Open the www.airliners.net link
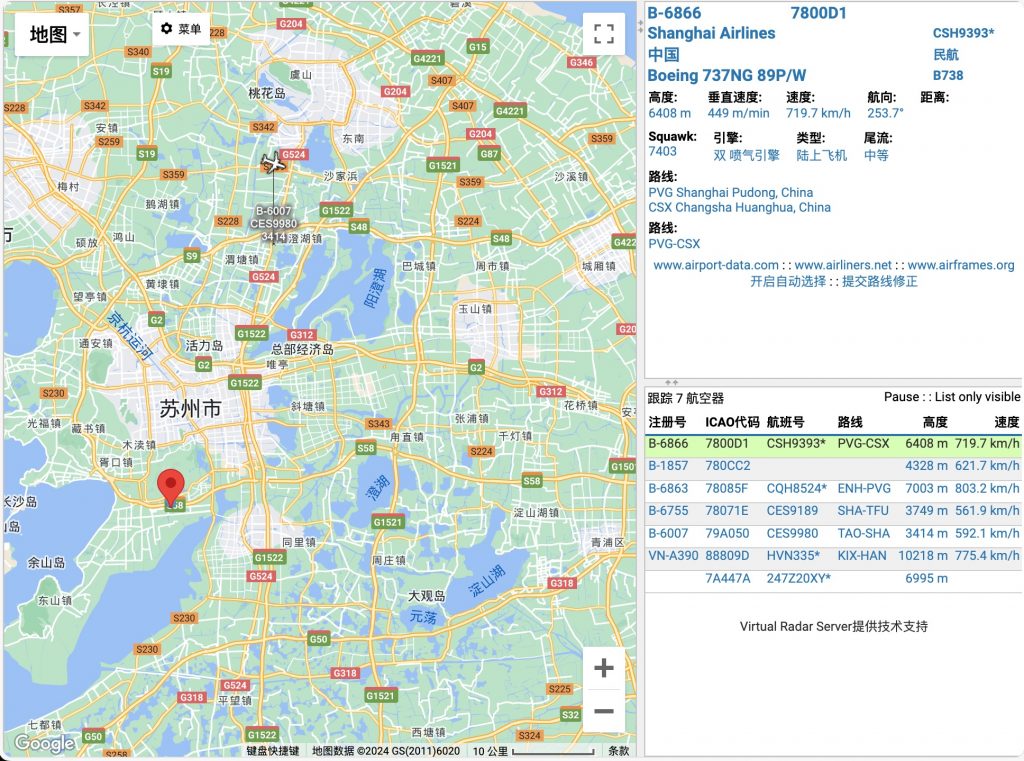Screen dimensions: 1024x761 click(842, 265)
